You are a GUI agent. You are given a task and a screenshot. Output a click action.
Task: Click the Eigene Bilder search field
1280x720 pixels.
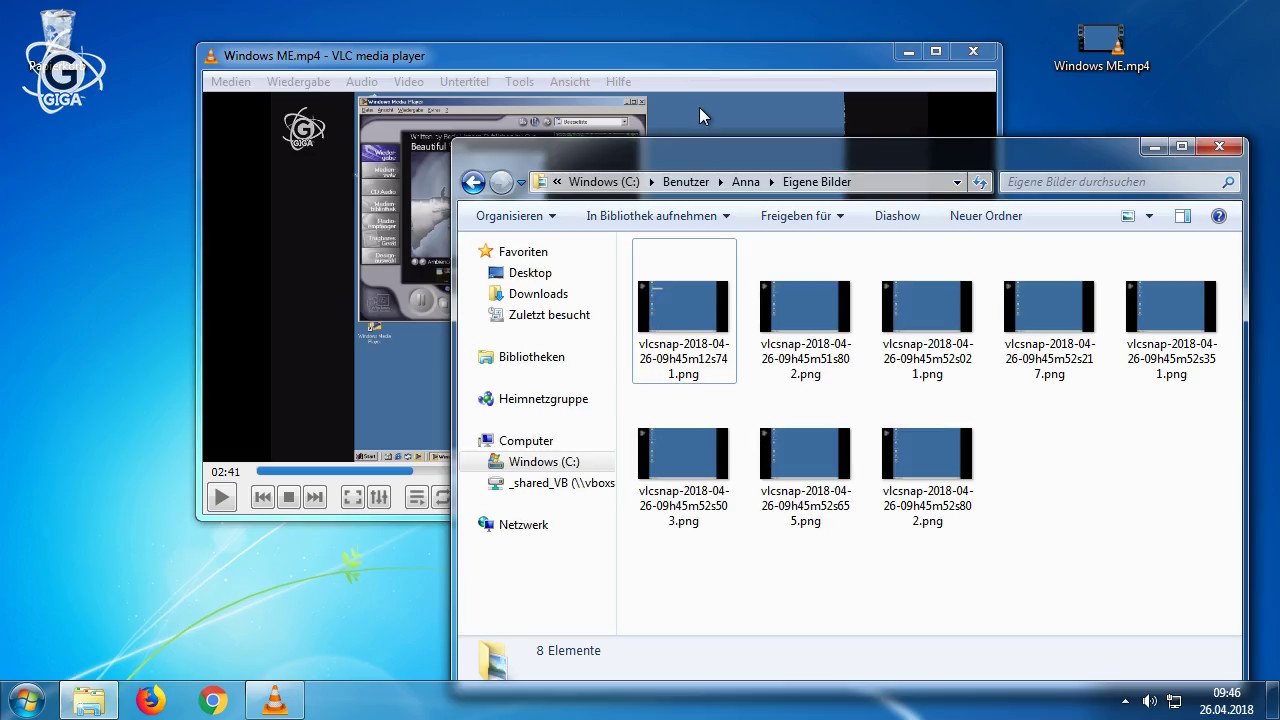[x=1120, y=182]
